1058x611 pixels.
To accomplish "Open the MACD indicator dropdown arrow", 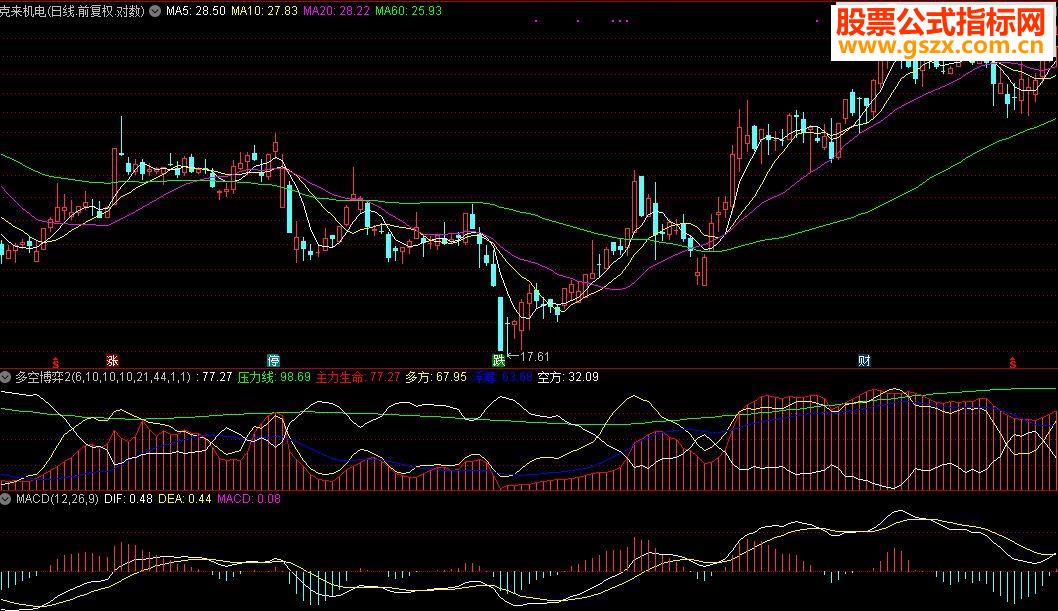I will point(5,499).
